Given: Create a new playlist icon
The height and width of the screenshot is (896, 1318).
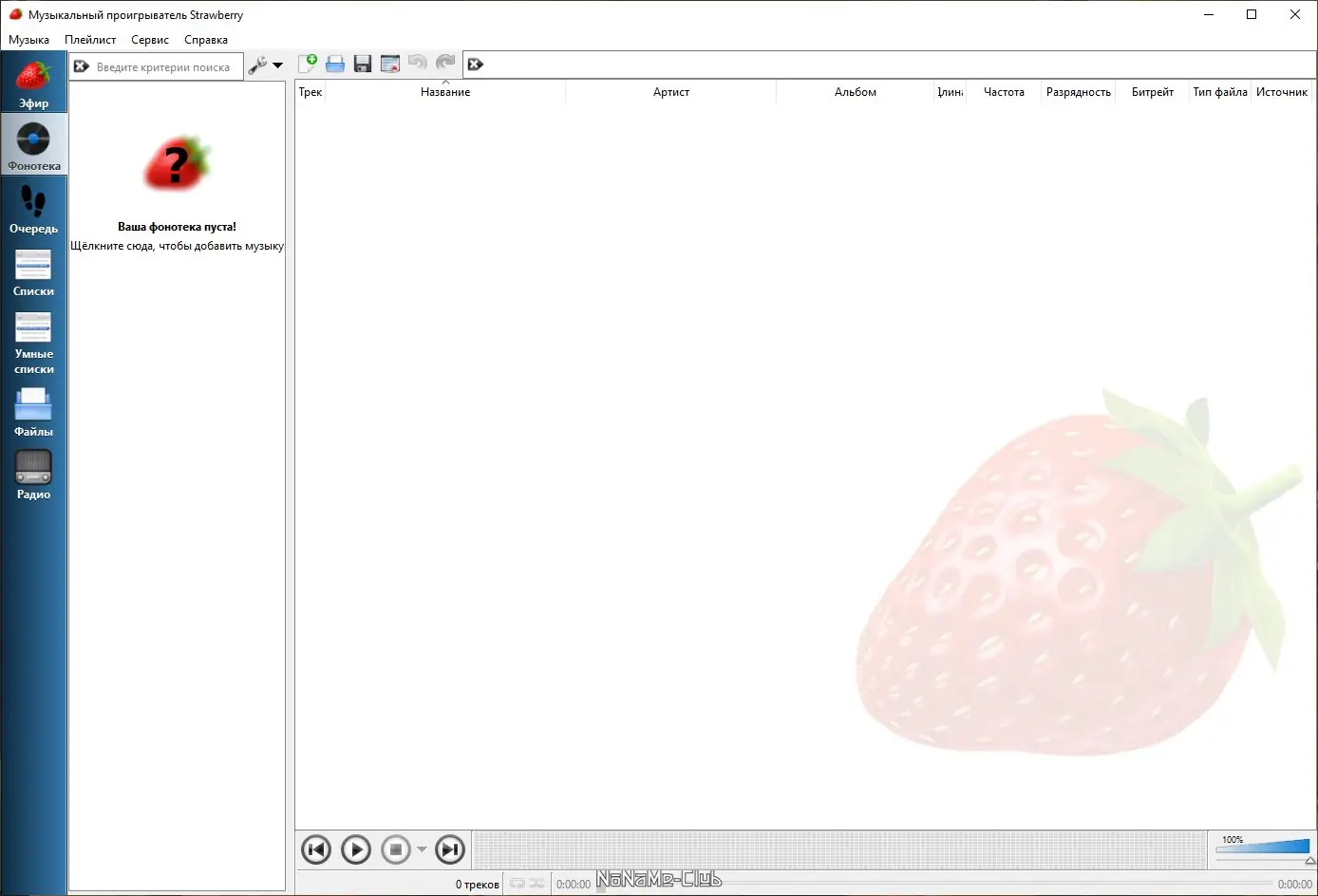Looking at the screenshot, I should (x=308, y=64).
